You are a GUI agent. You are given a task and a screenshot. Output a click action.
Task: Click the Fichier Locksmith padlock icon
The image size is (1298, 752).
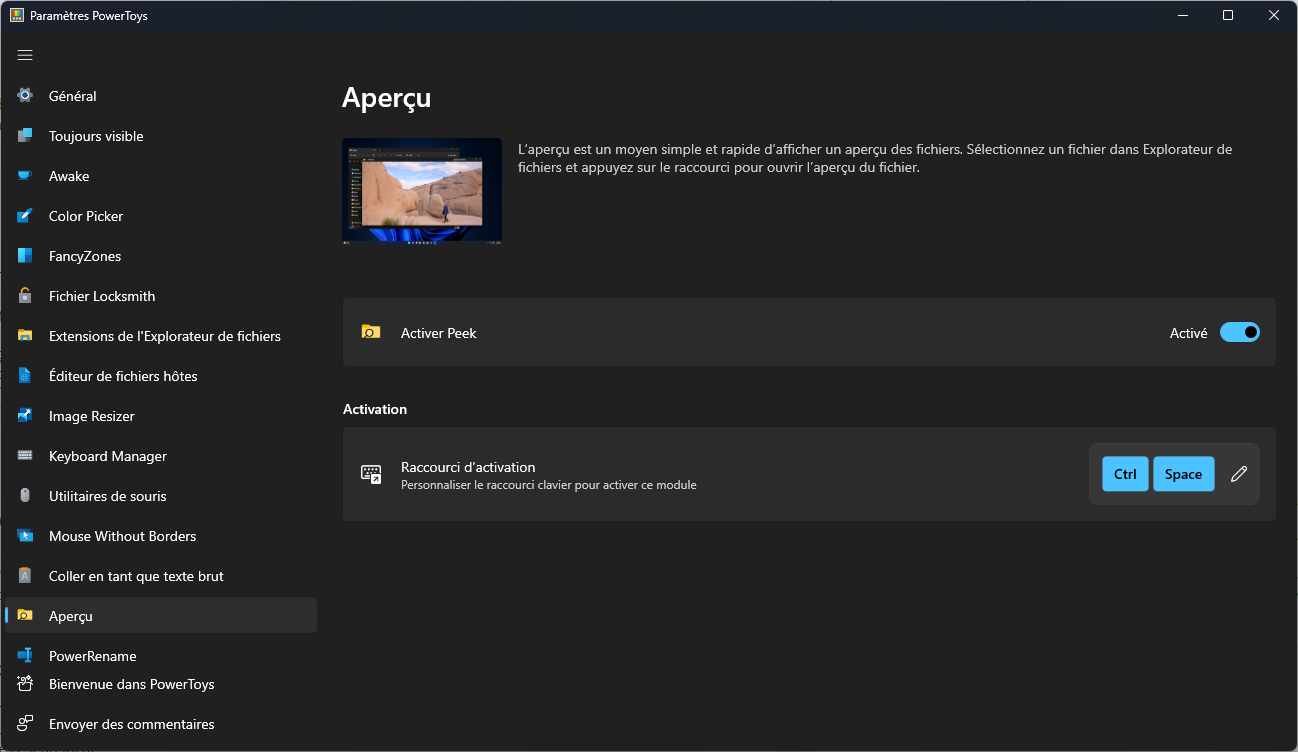click(x=25, y=296)
